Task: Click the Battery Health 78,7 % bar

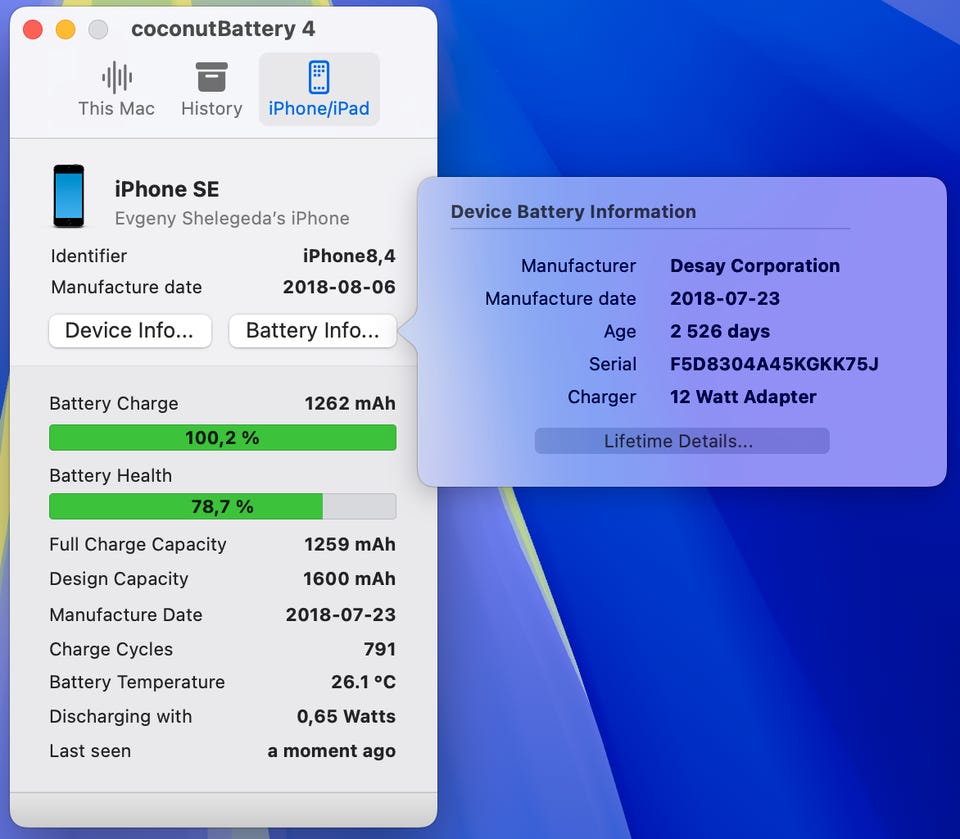Action: [x=222, y=507]
